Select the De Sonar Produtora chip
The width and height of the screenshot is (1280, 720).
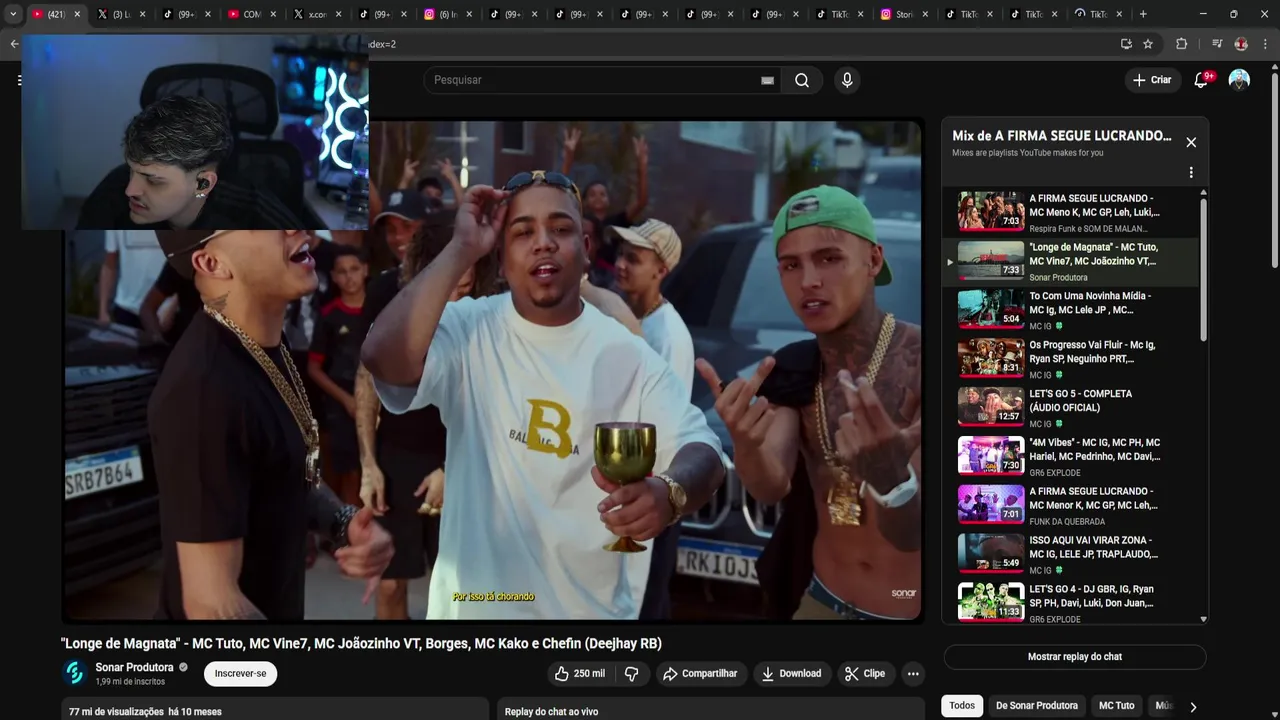[1037, 706]
